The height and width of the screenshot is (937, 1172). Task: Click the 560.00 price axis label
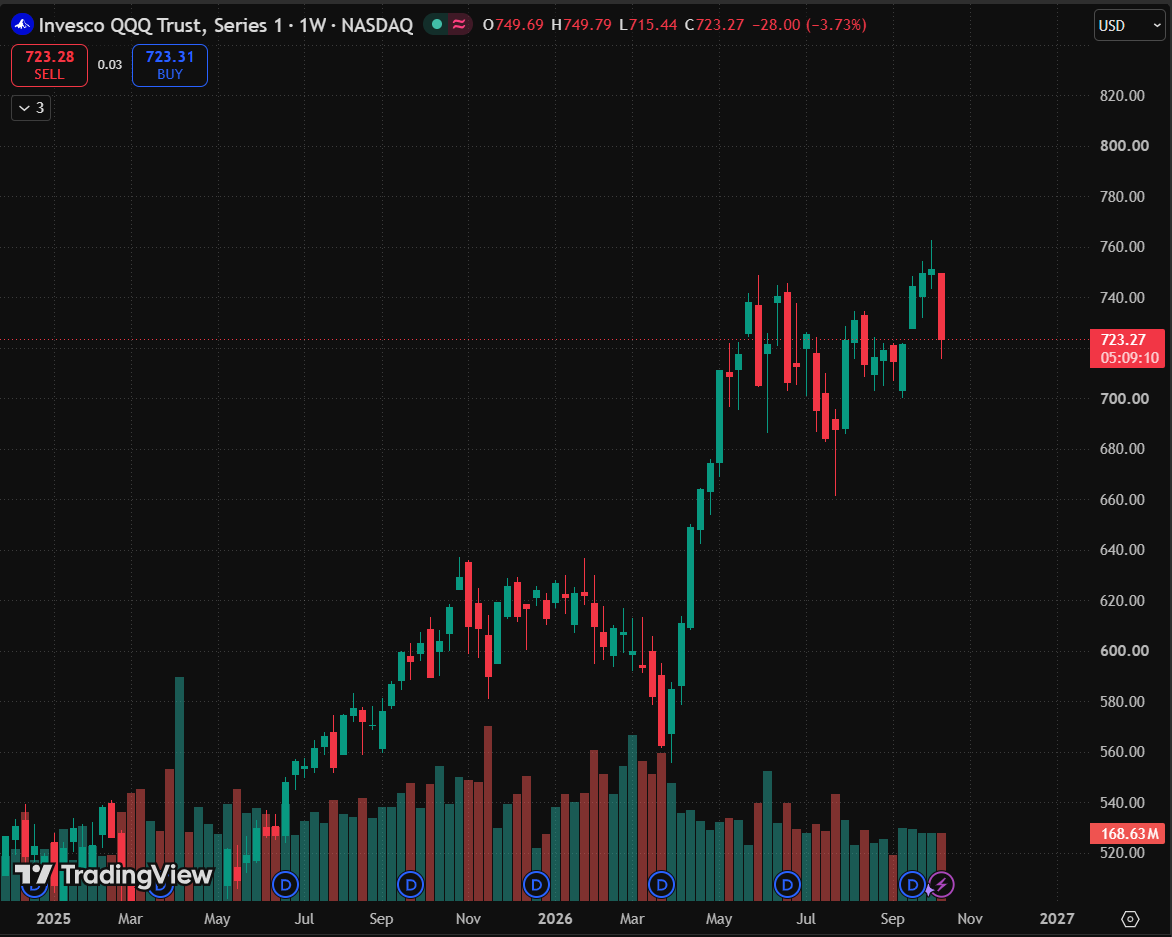(x=1122, y=751)
